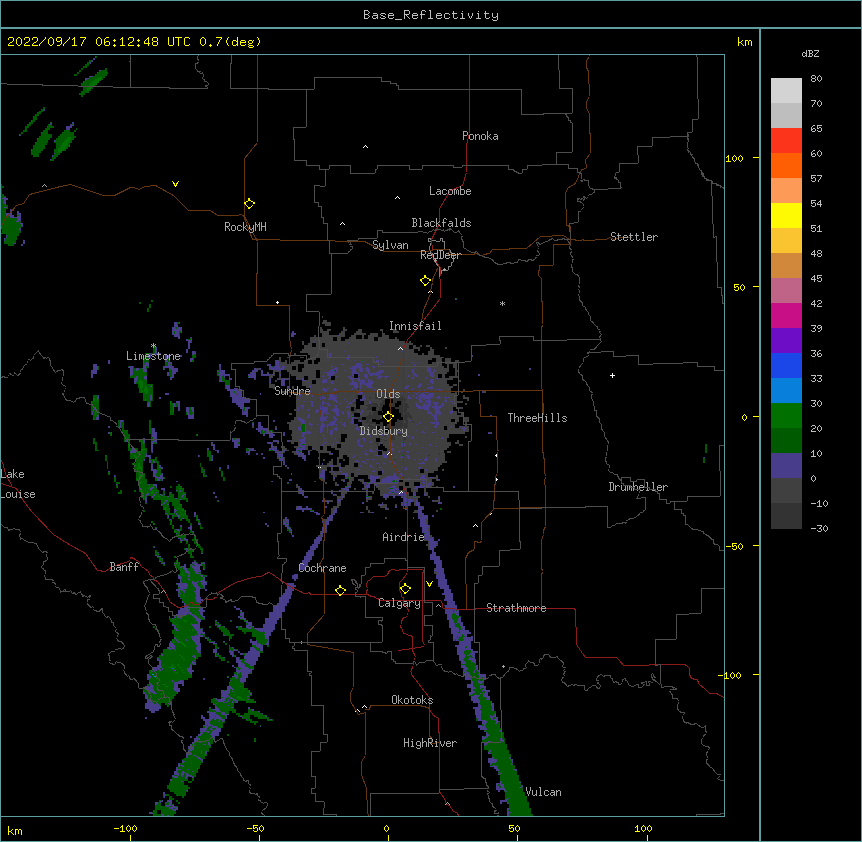Image resolution: width=862 pixels, height=842 pixels.
Task: Click the Airdrie city label
Action: [404, 537]
